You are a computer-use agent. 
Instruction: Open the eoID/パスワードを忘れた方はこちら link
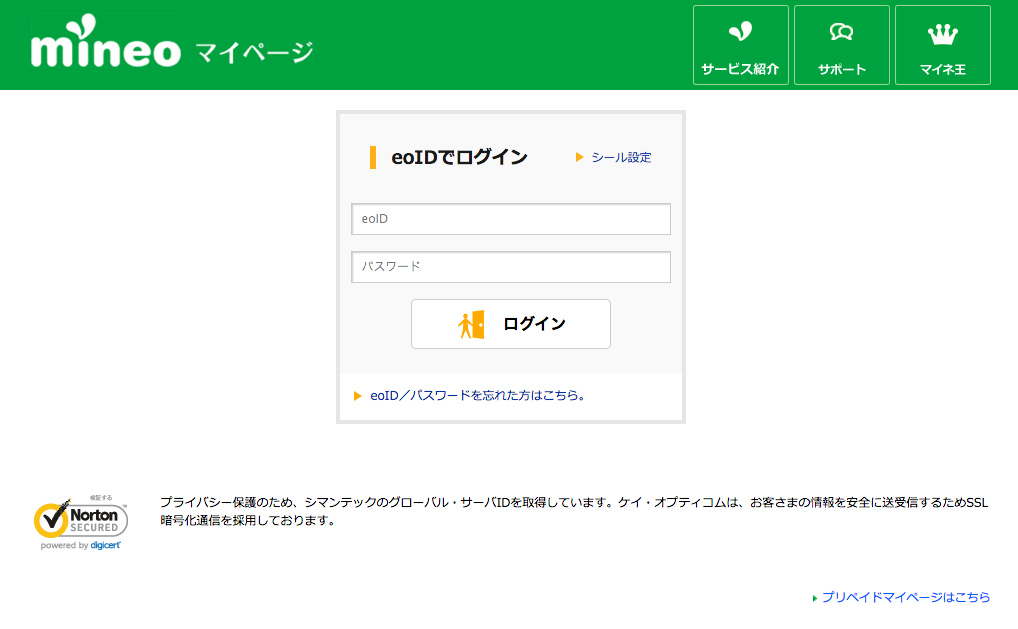477,395
